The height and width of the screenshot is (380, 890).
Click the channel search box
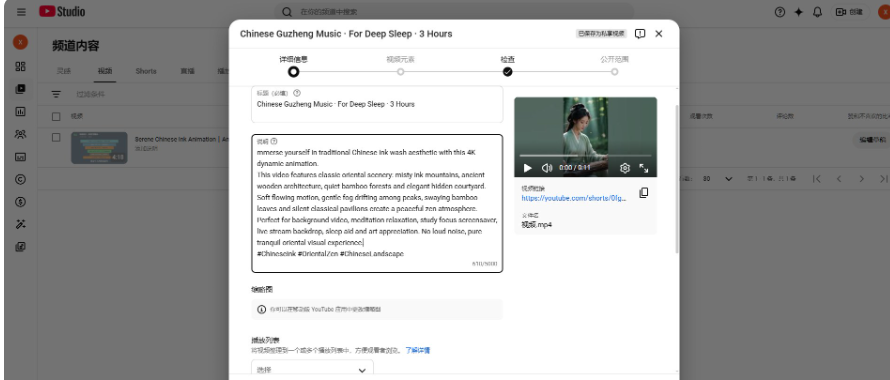[454, 11]
